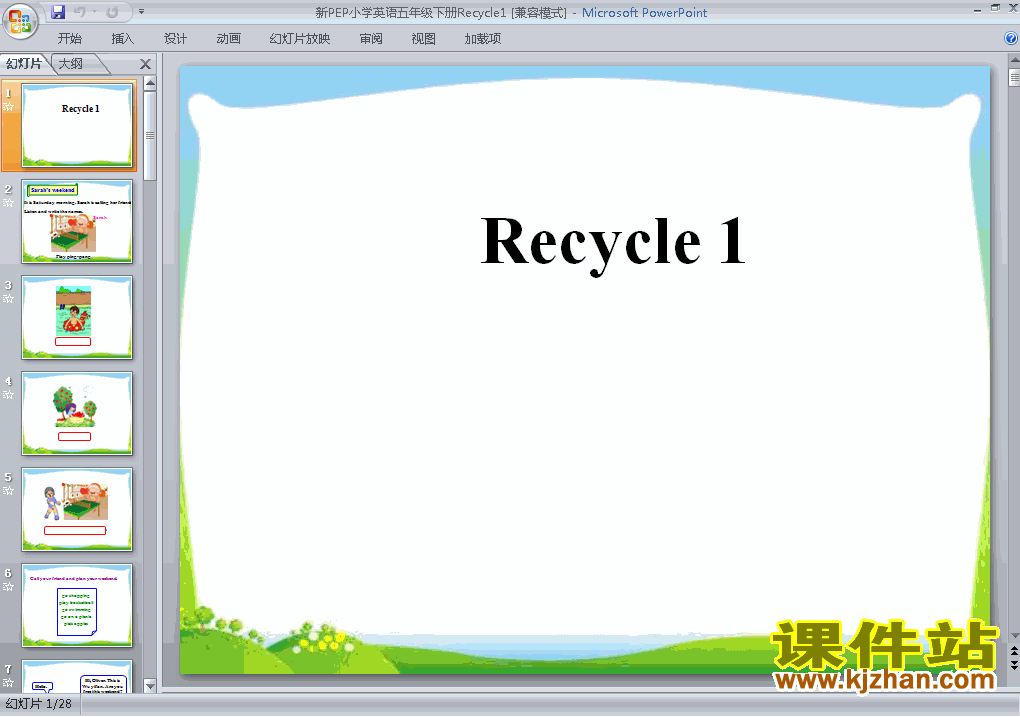Select slide 5 thumbnail with ping-pong table
The image size is (1020, 717).
pyautogui.click(x=77, y=509)
